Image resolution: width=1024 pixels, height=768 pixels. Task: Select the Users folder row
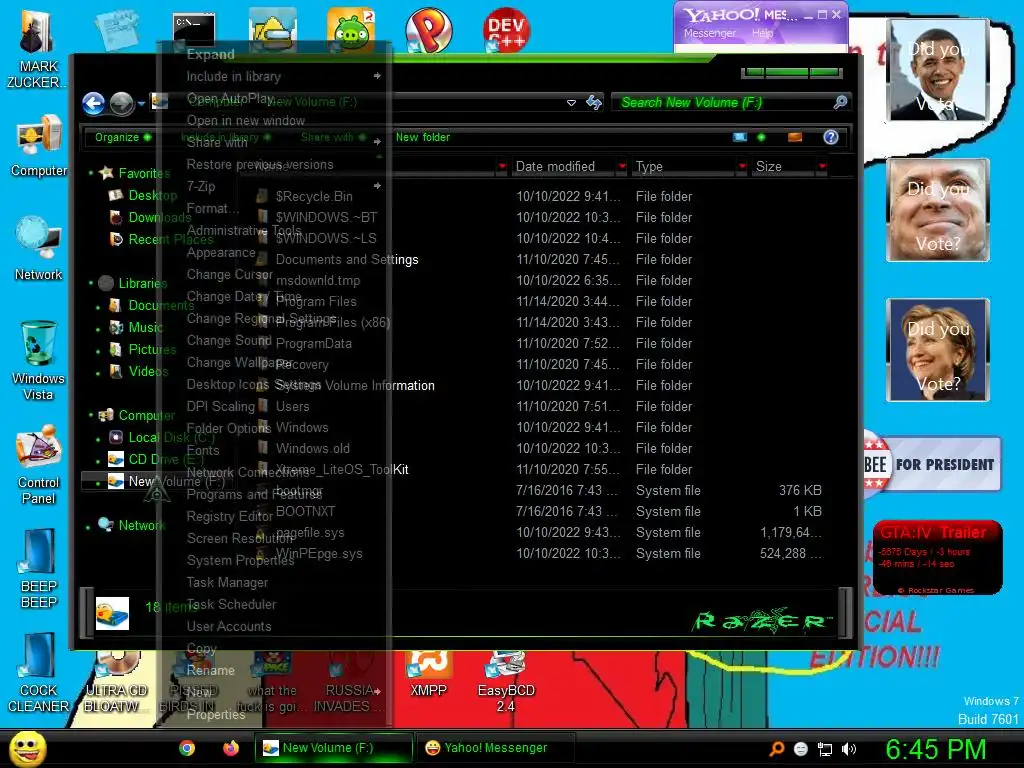click(539, 406)
